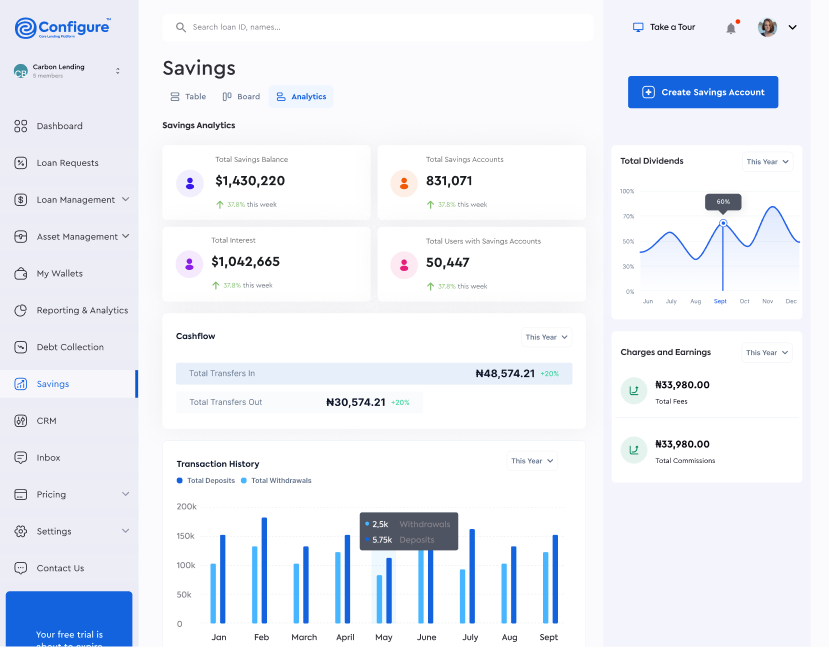Open My Wallets from the sidebar
The height and width of the screenshot is (647, 829).
[x=58, y=273]
